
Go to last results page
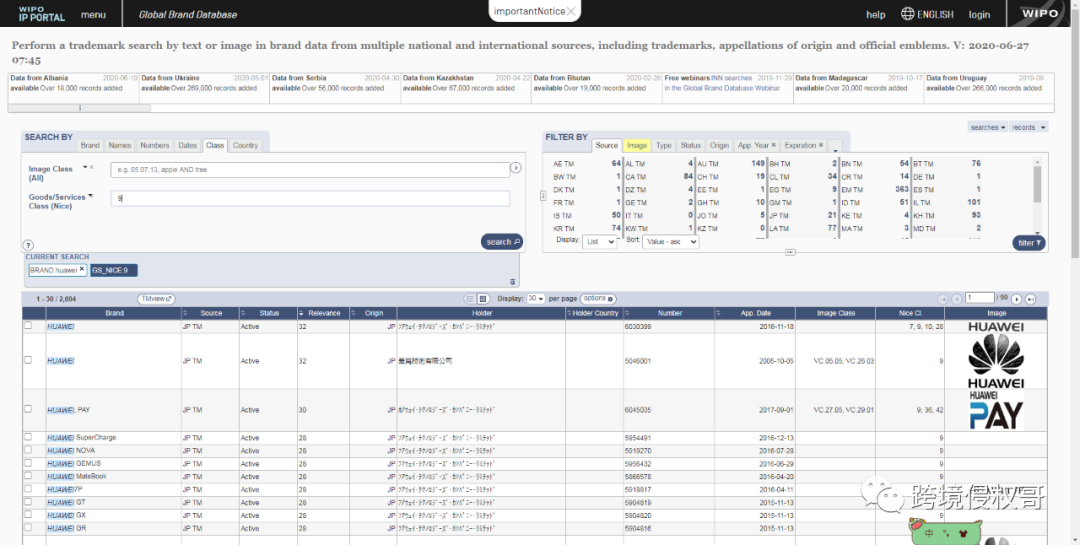coord(1030,299)
